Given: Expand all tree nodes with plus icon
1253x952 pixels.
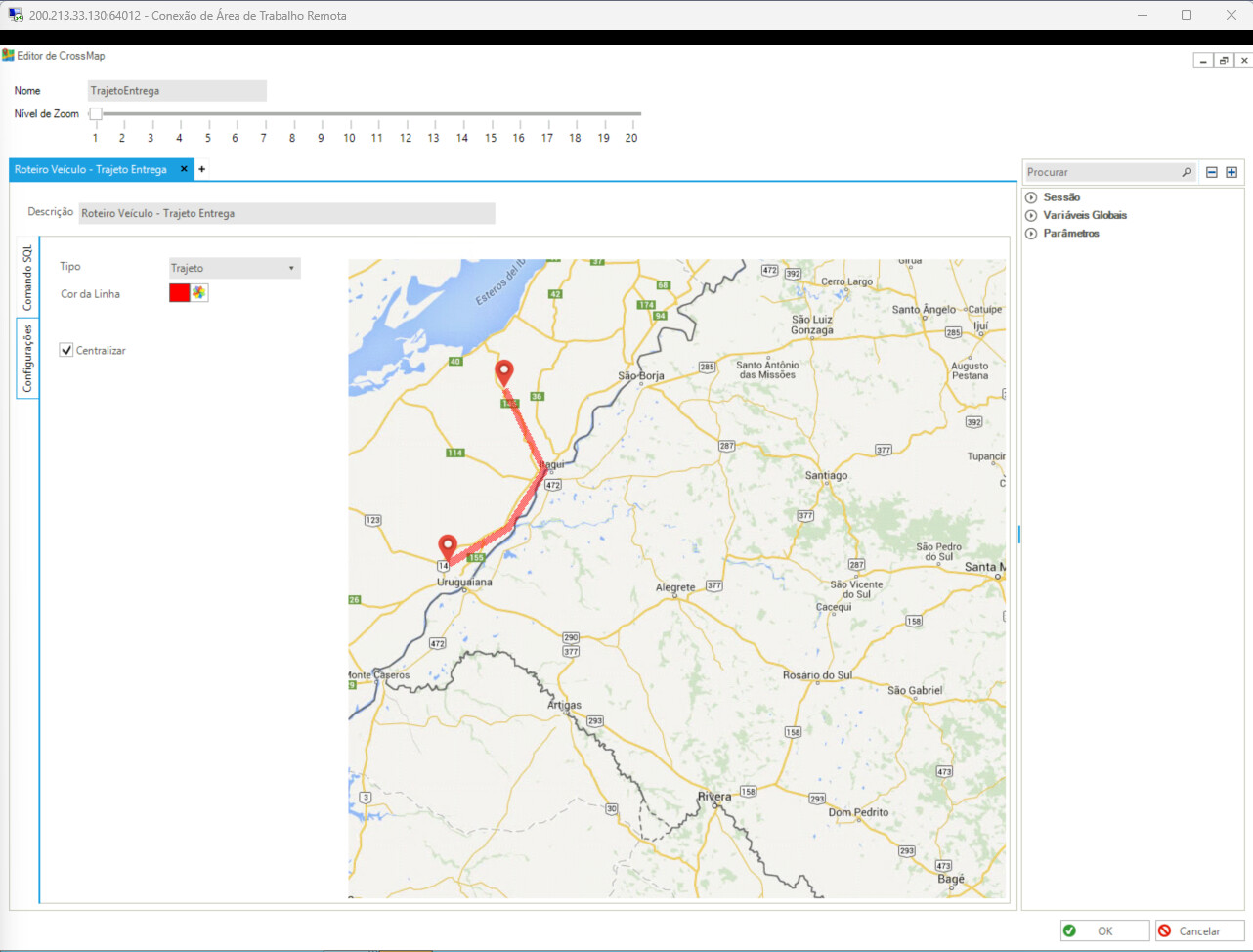Looking at the screenshot, I should (x=1231, y=172).
